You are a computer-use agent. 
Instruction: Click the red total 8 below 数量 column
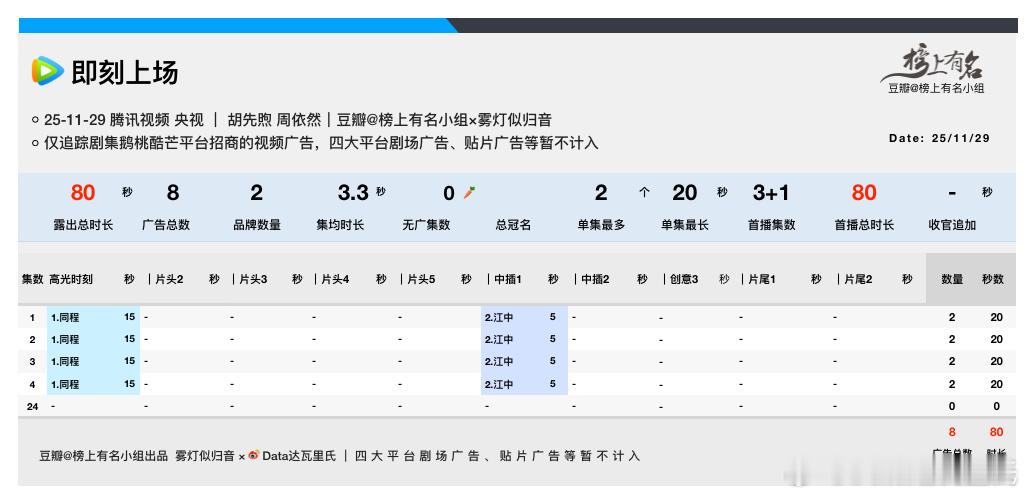pyautogui.click(x=952, y=432)
